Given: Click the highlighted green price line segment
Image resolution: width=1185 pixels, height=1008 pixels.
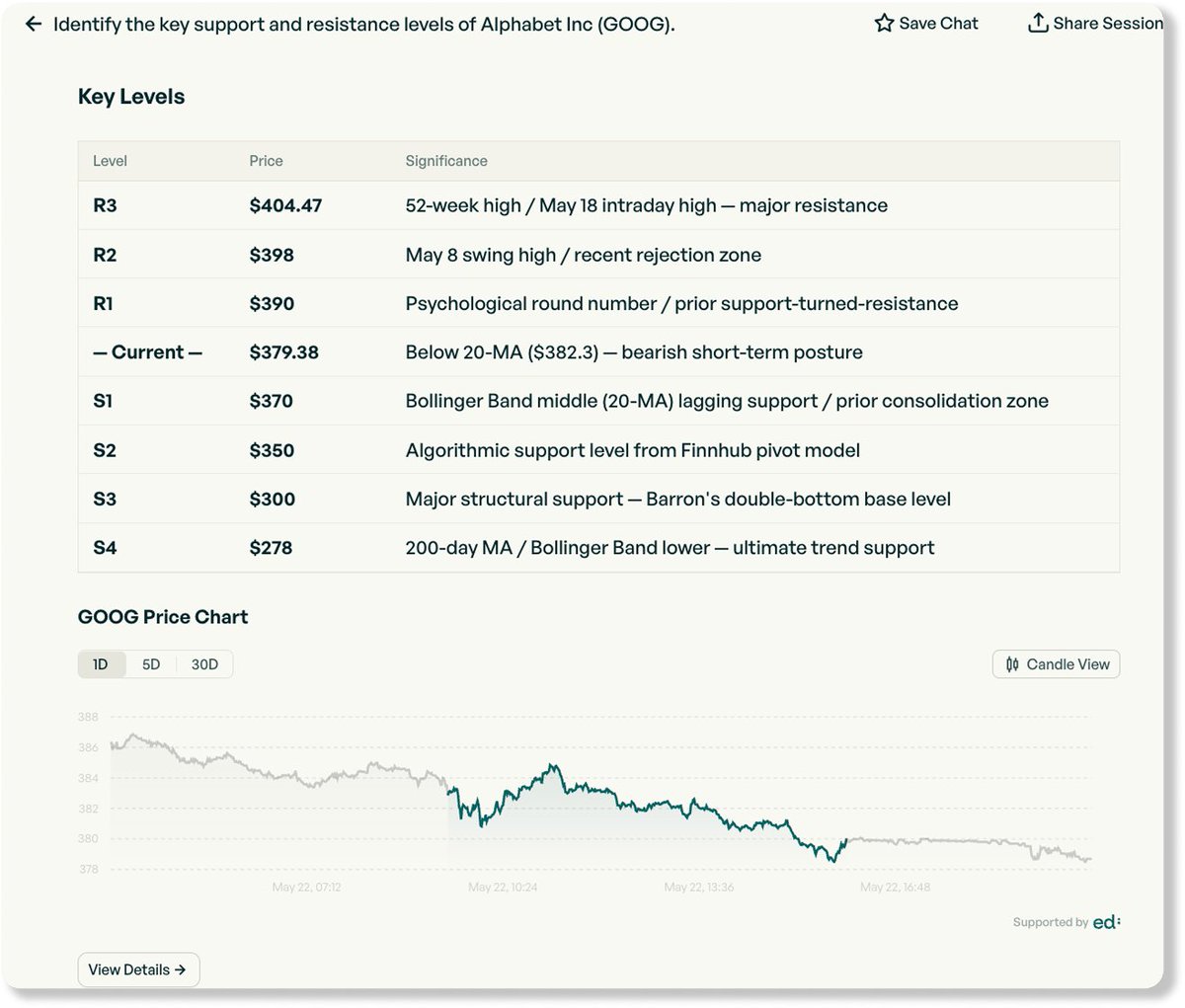Looking at the screenshot, I should pyautogui.click(x=647, y=807).
